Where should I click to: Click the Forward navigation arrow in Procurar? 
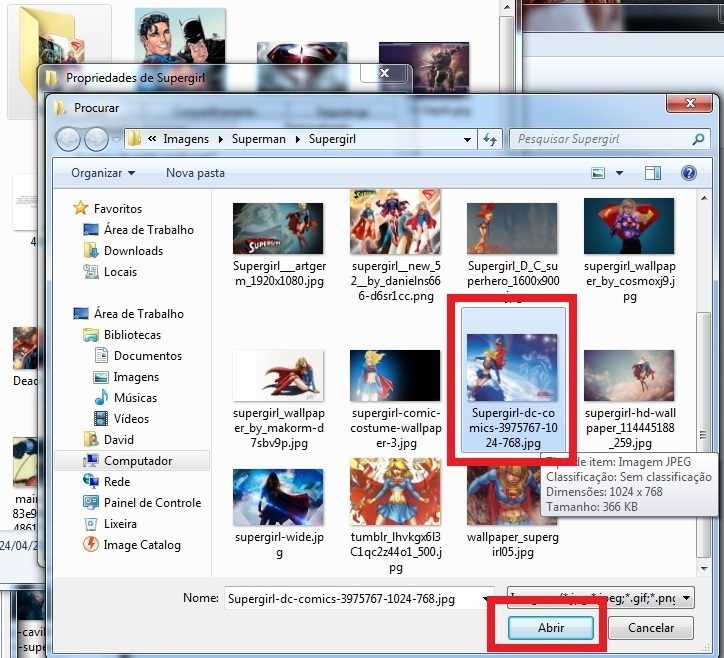96,139
